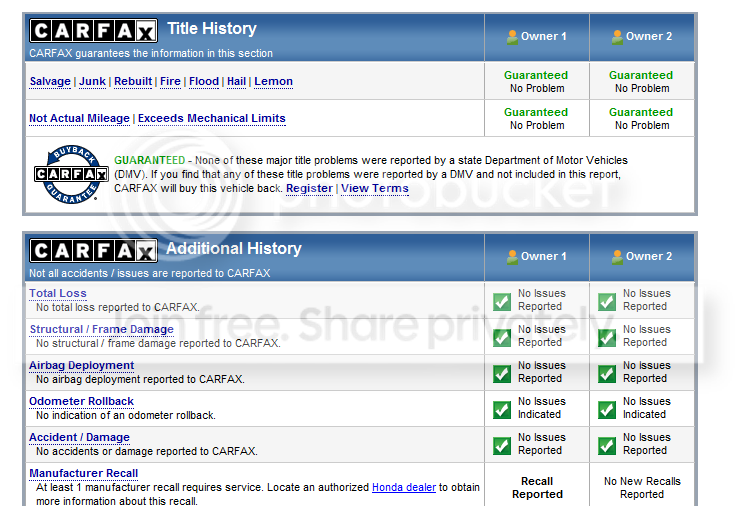Click 'No Issues Indicated' text for Owner 1

coord(542,408)
